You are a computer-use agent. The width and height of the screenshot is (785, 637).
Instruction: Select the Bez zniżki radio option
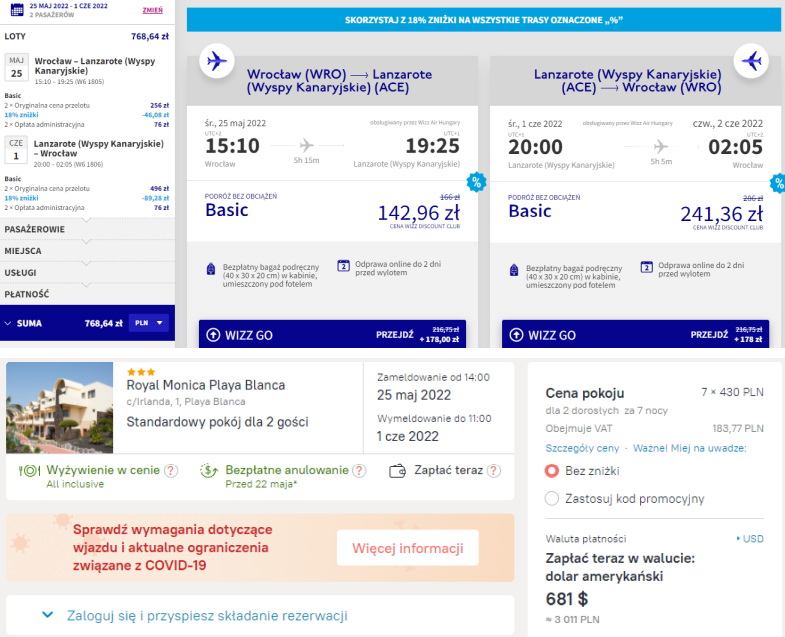[552, 470]
